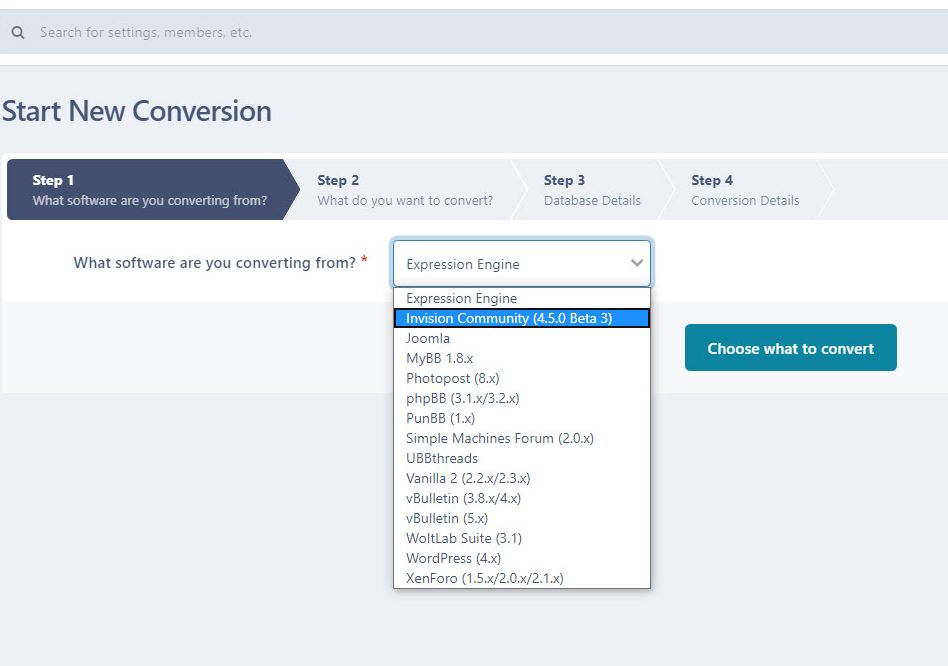This screenshot has width=948, height=666.
Task: Pick MyBB 1.8.x option
Action: (522, 358)
